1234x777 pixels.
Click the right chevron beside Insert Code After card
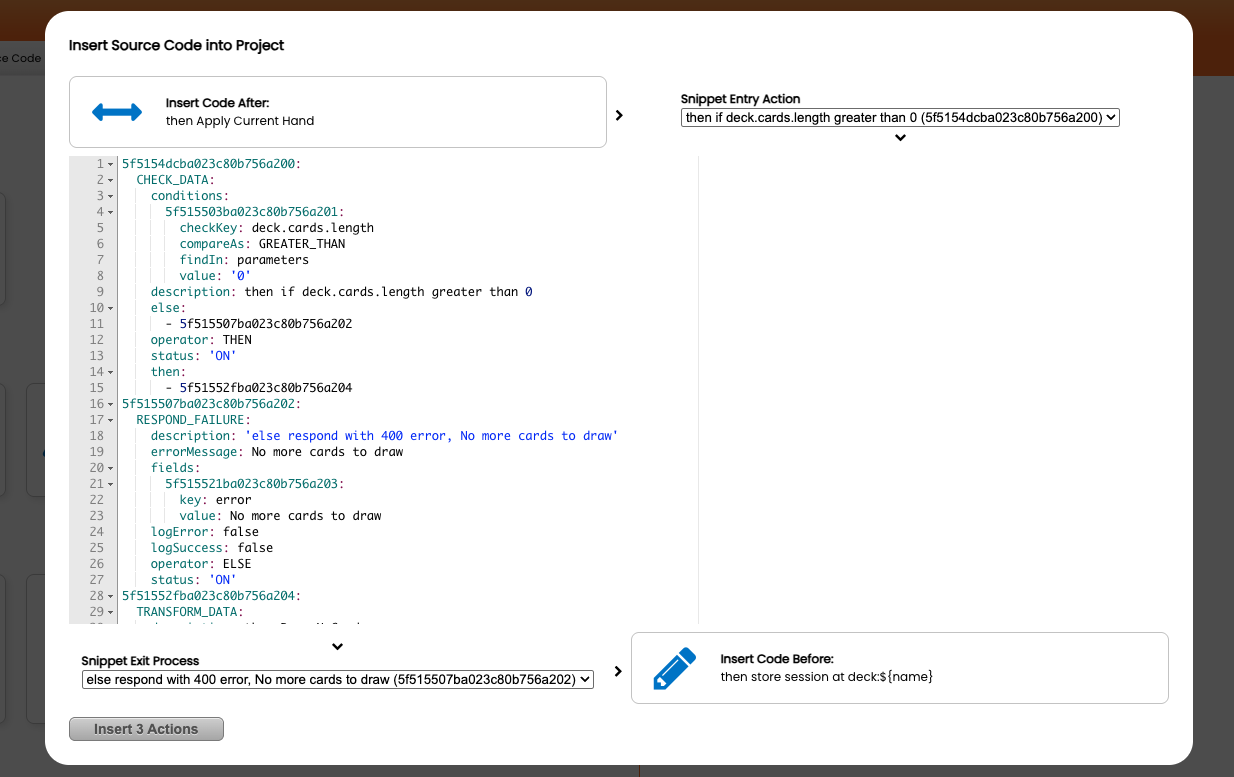click(619, 115)
